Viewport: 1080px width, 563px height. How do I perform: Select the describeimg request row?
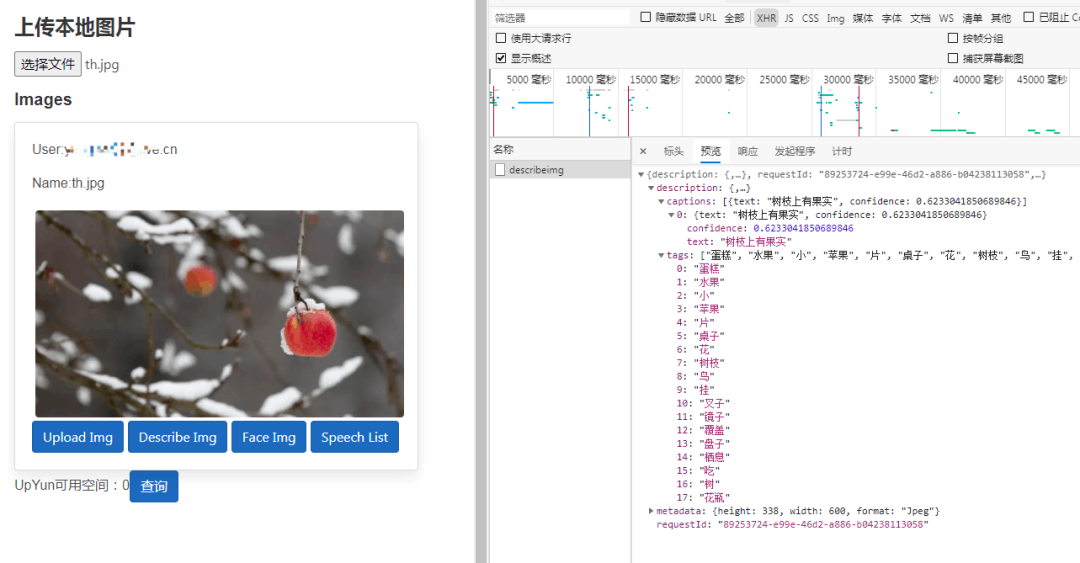pyautogui.click(x=560, y=170)
